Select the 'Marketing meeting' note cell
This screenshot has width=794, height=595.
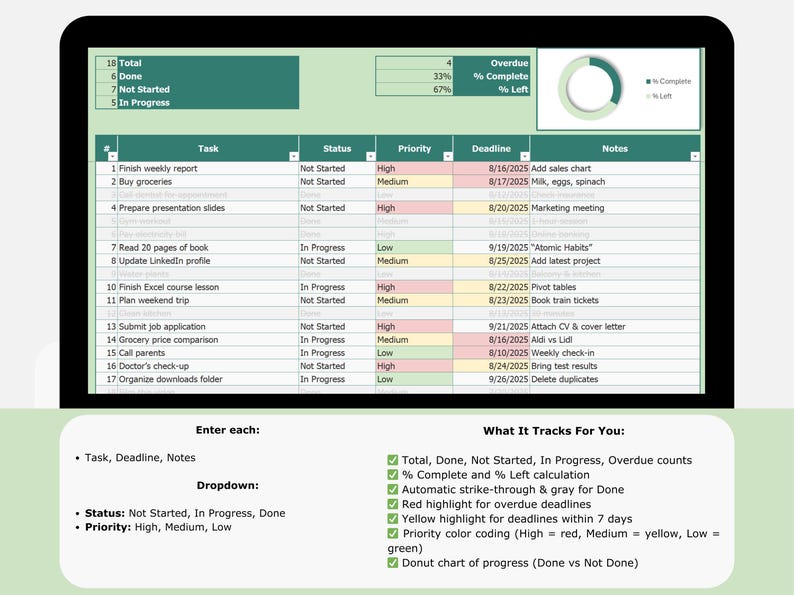pyautogui.click(x=615, y=208)
